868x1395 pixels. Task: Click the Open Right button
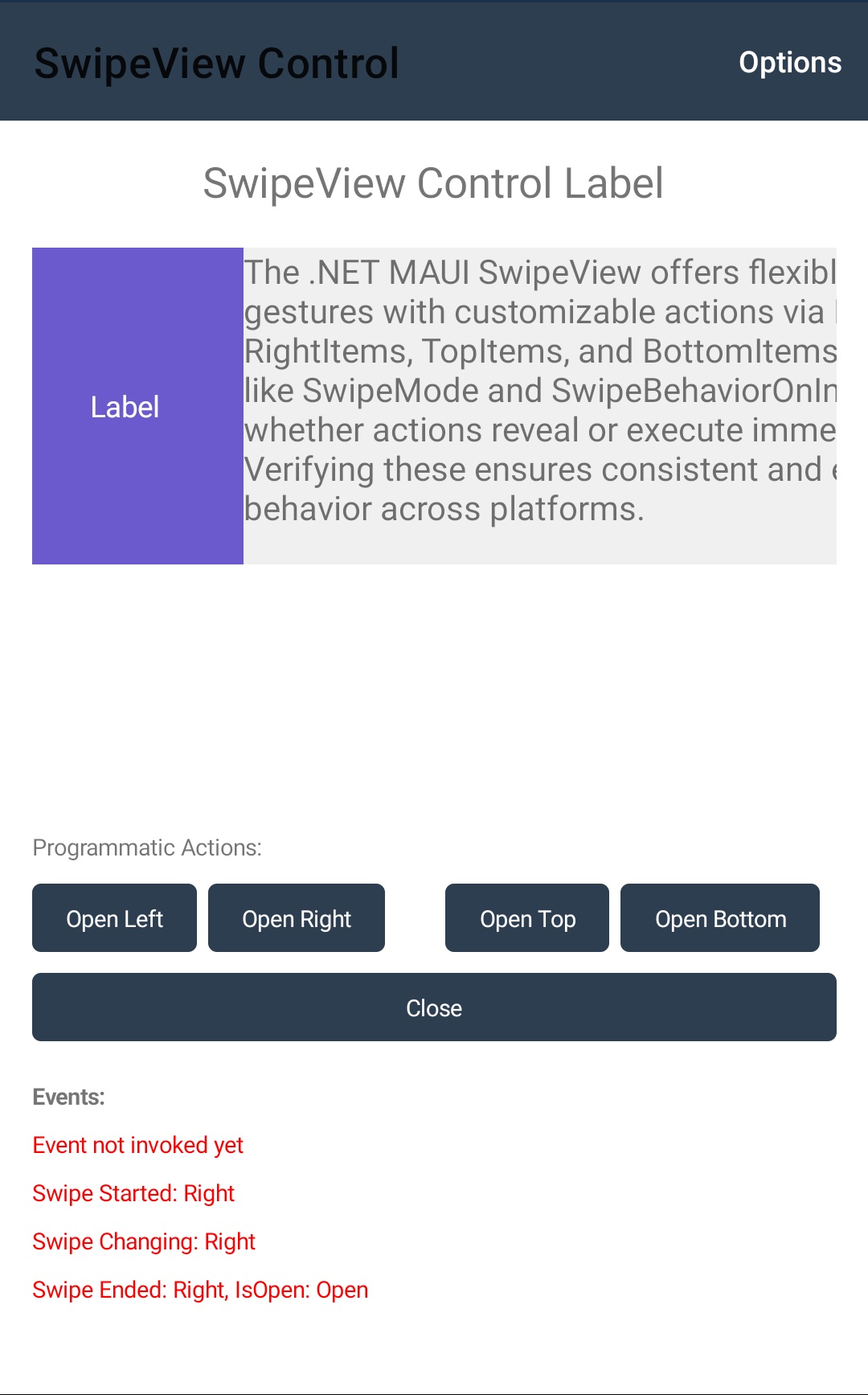pos(297,918)
